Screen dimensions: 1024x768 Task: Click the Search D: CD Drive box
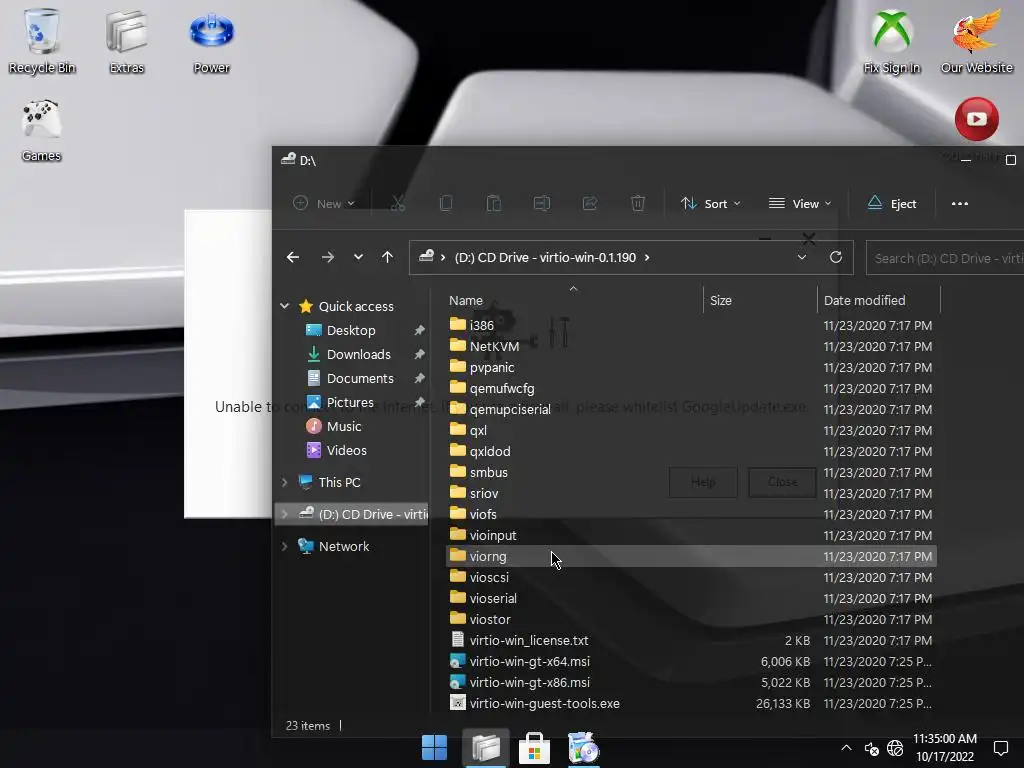pyautogui.click(x=945, y=258)
